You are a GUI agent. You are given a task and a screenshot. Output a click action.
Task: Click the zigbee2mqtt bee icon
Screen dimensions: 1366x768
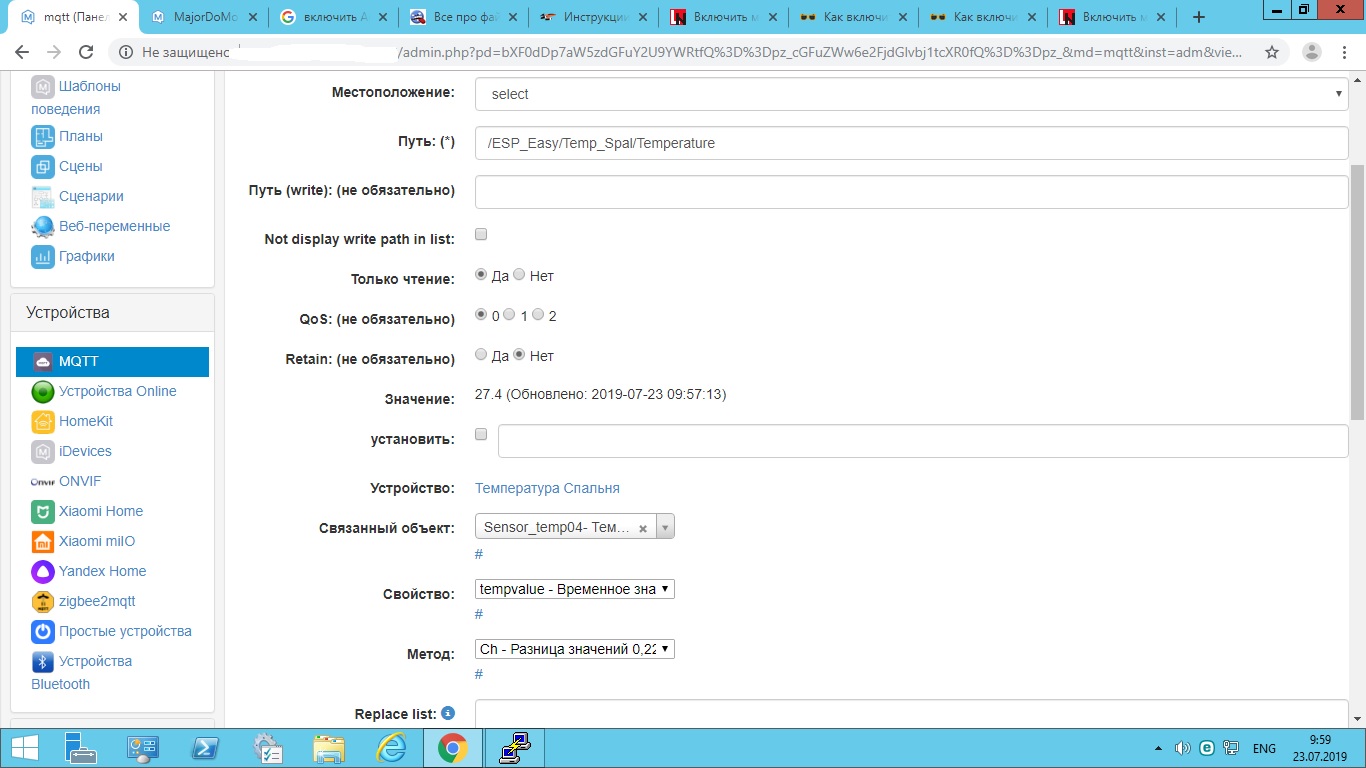click(42, 602)
